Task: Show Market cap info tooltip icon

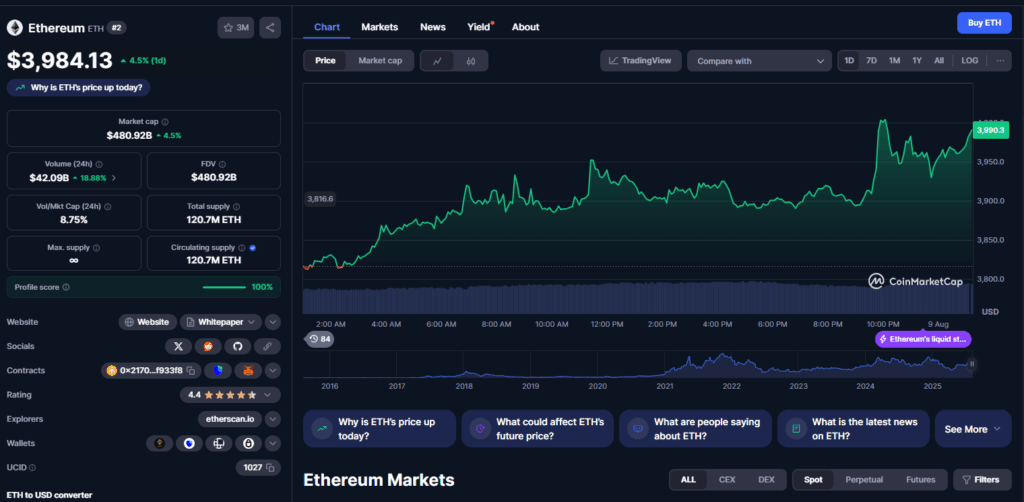Action: pos(165,122)
